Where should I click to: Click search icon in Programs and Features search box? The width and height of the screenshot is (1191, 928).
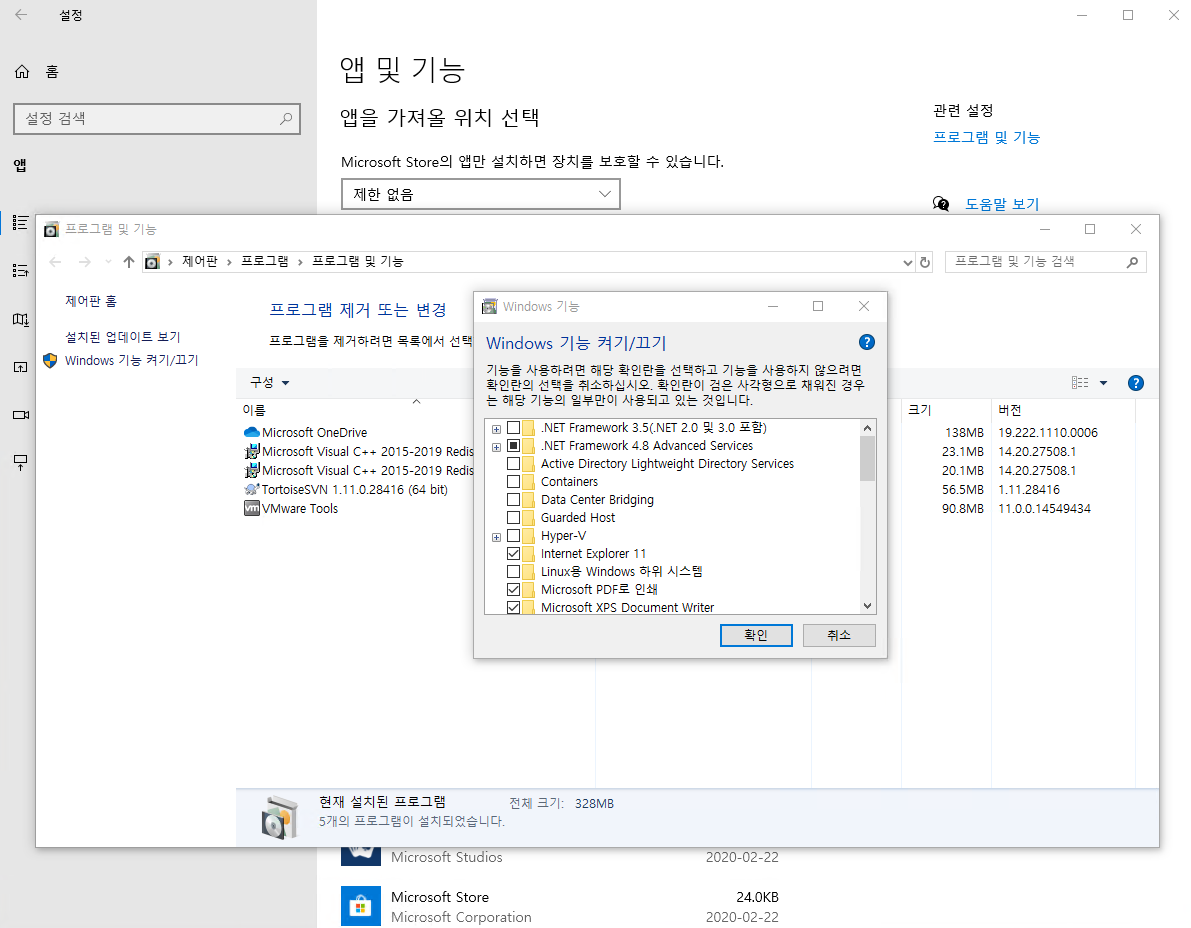click(1132, 262)
